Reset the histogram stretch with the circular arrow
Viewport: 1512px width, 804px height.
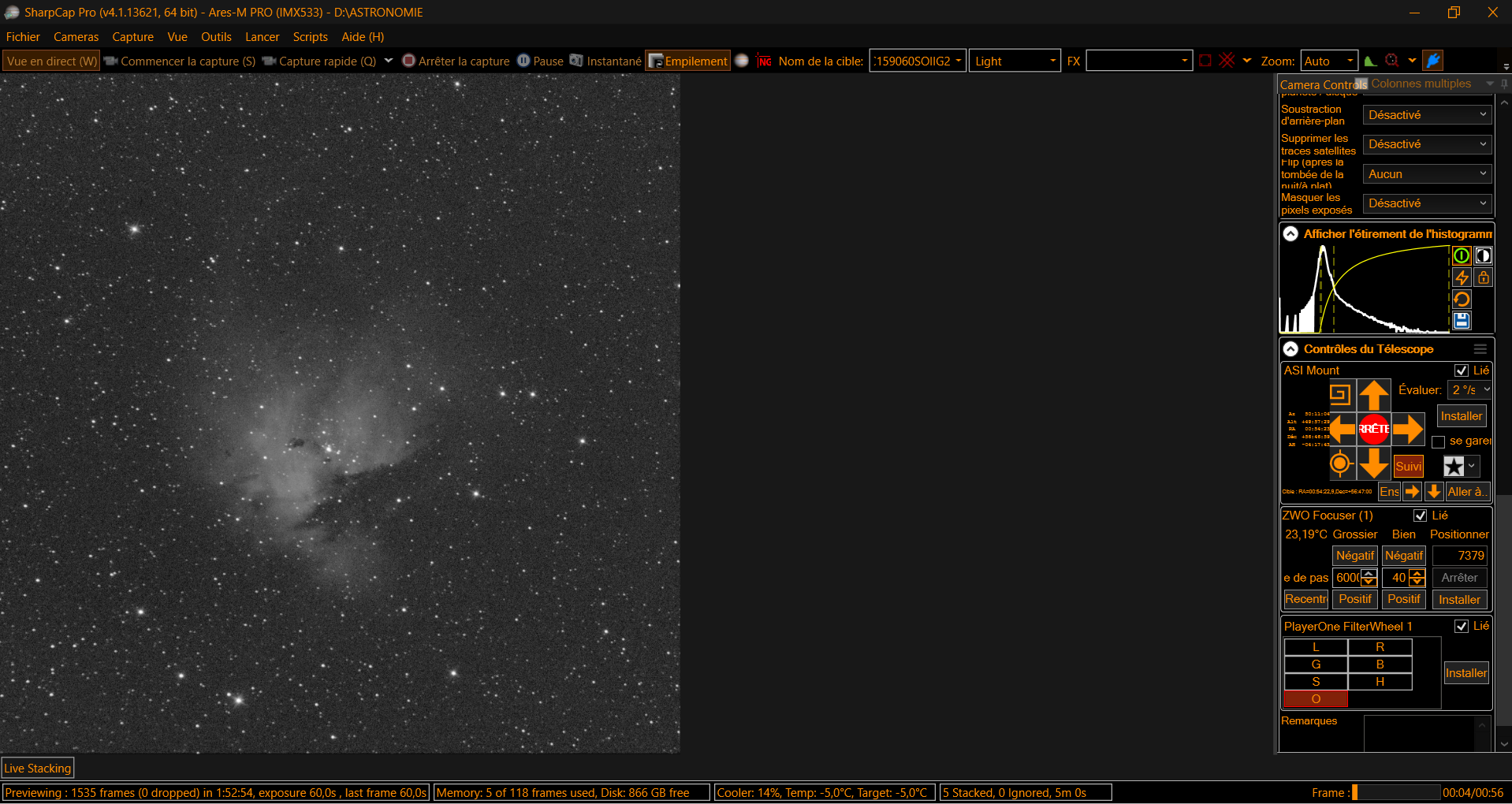tap(1461, 300)
